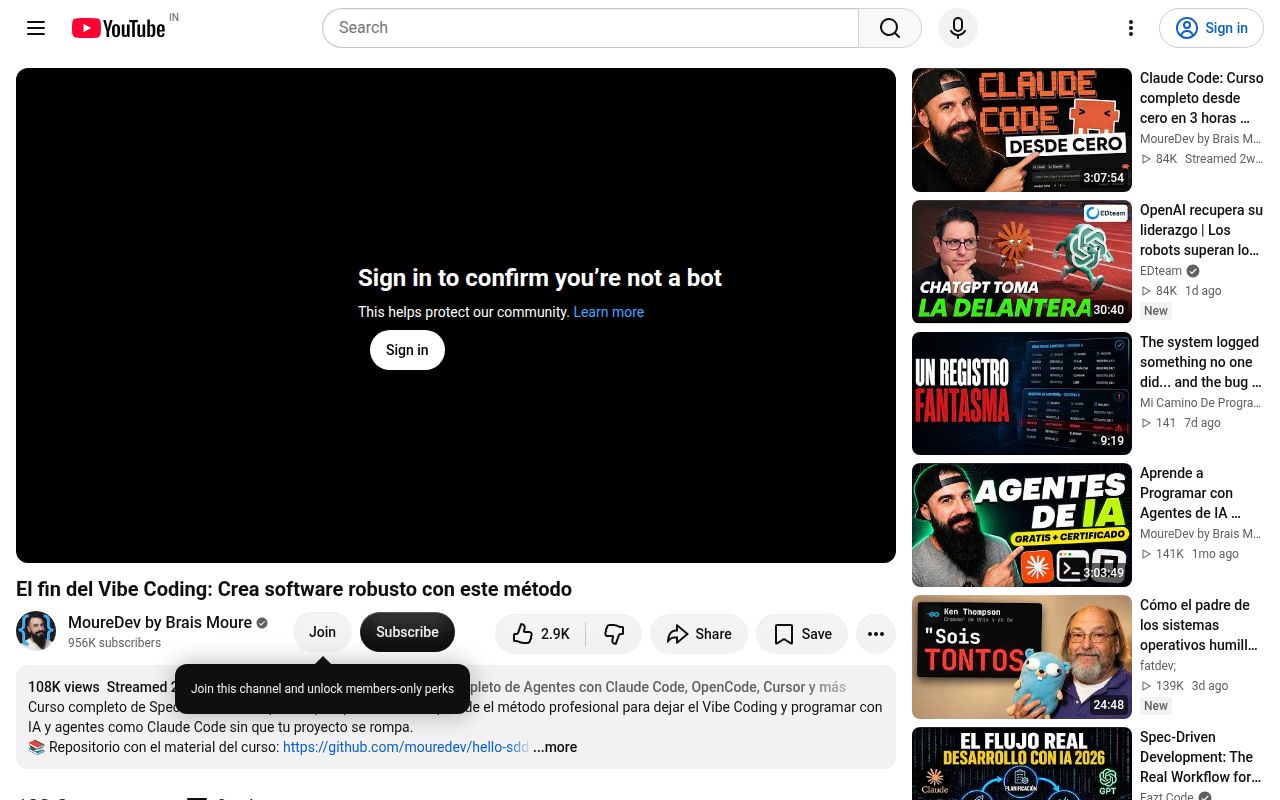The height and width of the screenshot is (800, 1280).
Task: Share this video
Action: pos(699,634)
